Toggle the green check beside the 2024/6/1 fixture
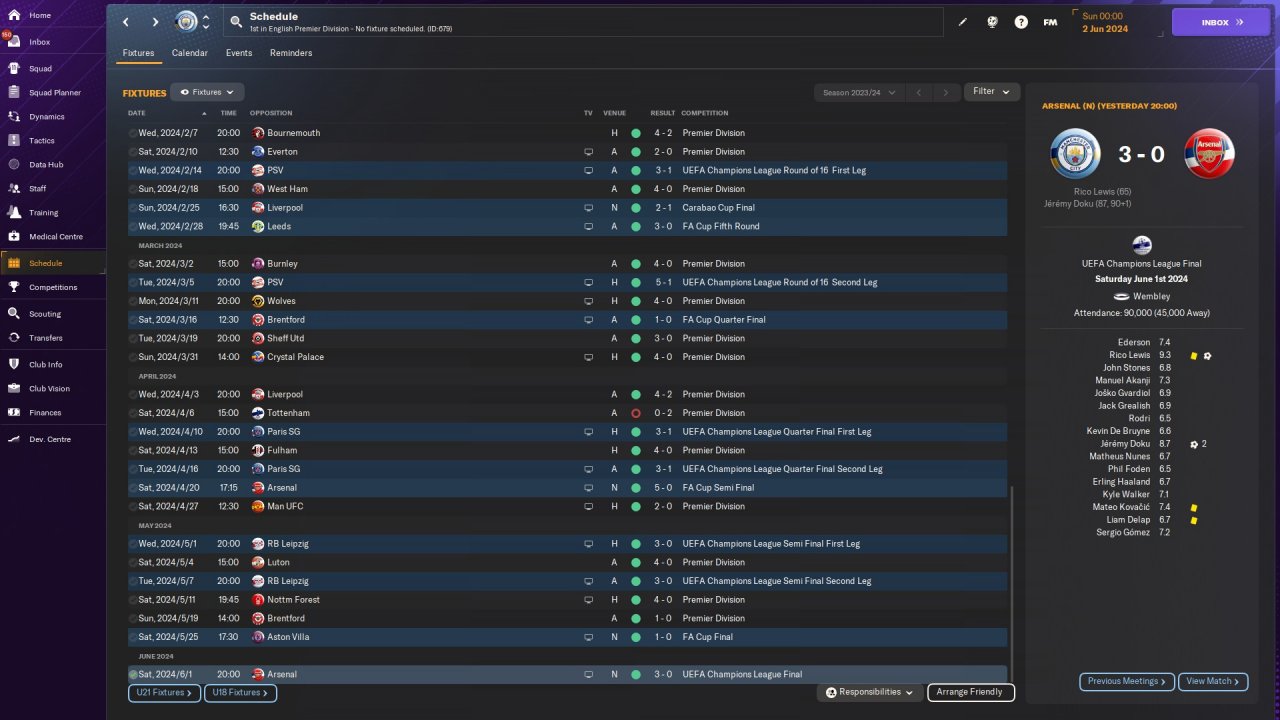This screenshot has width=1280, height=720. click(133, 674)
